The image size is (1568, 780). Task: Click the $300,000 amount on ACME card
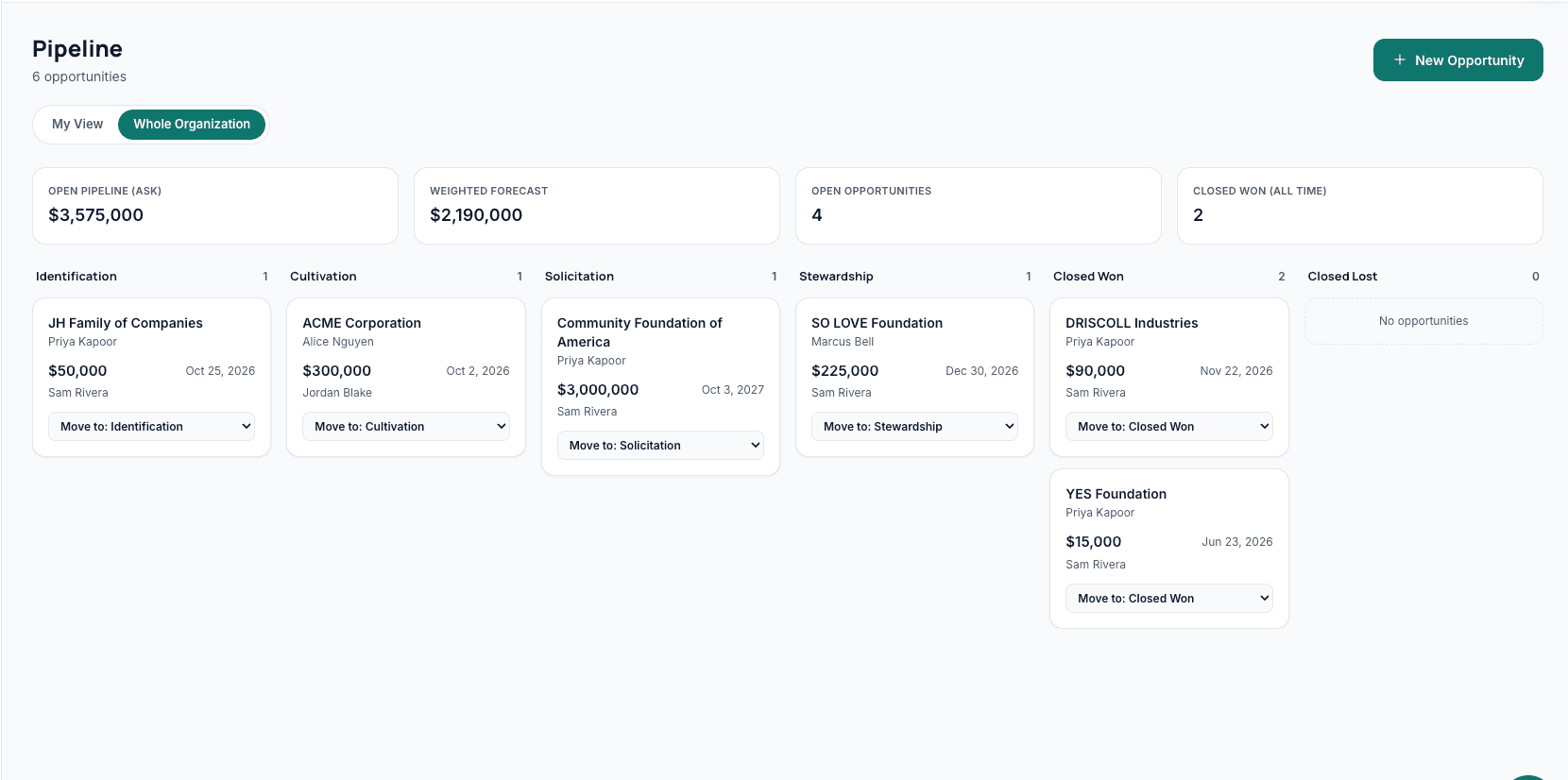(x=336, y=370)
